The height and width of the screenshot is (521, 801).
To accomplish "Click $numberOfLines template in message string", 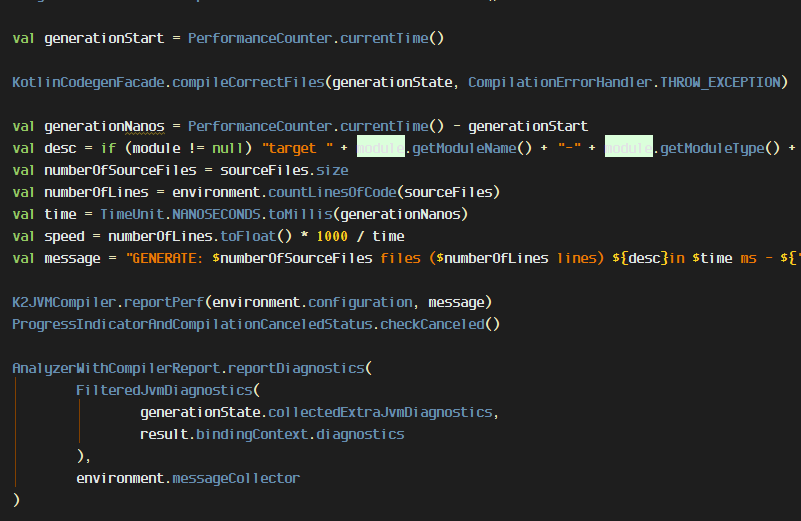I will pyautogui.click(x=492, y=258).
